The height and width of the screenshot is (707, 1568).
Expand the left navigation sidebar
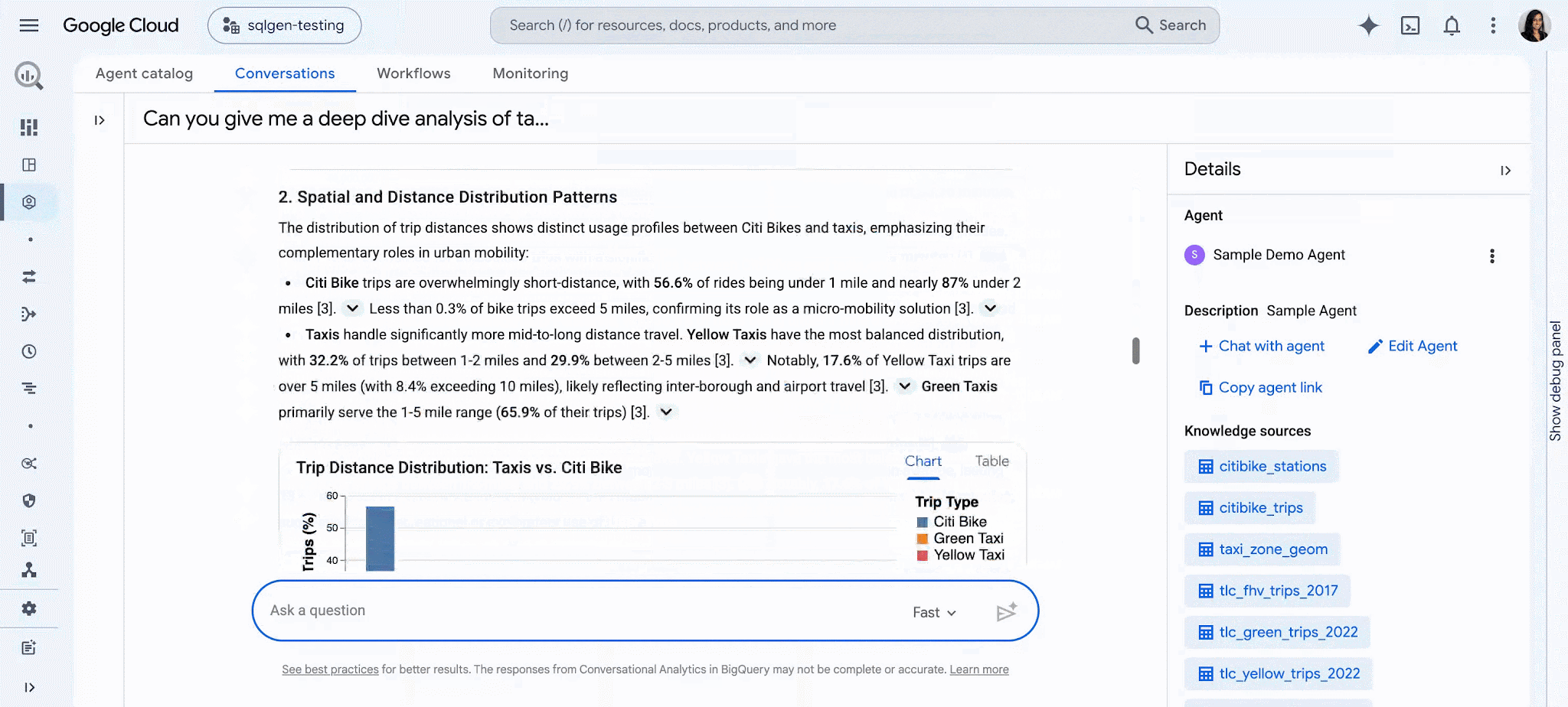29,687
